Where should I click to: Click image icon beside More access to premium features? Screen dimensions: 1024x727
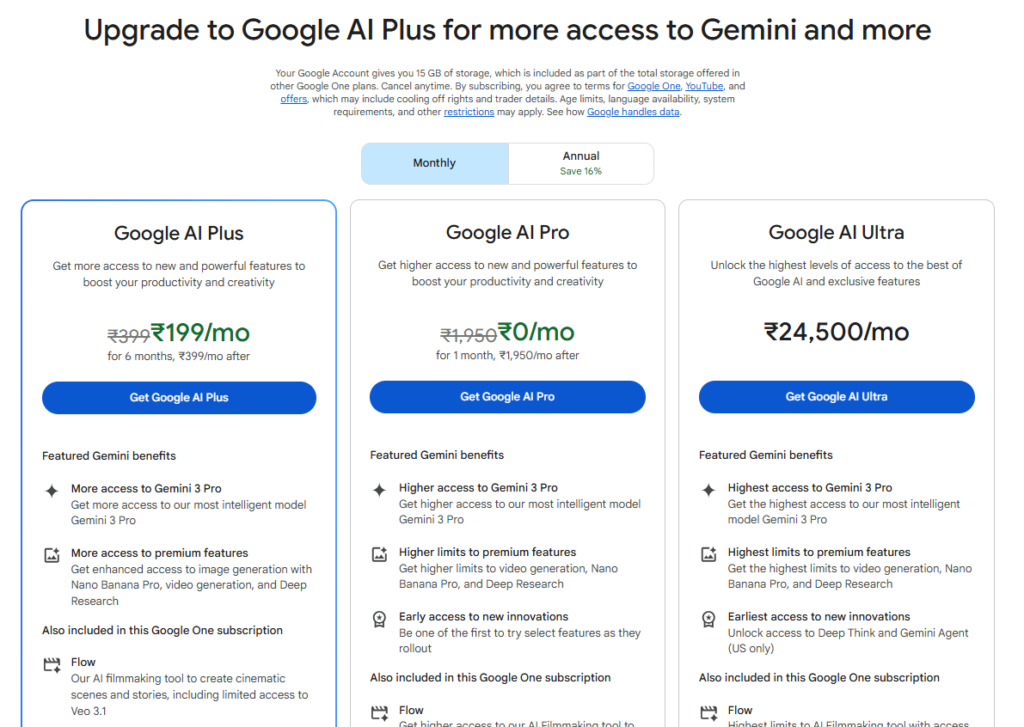tap(51, 555)
